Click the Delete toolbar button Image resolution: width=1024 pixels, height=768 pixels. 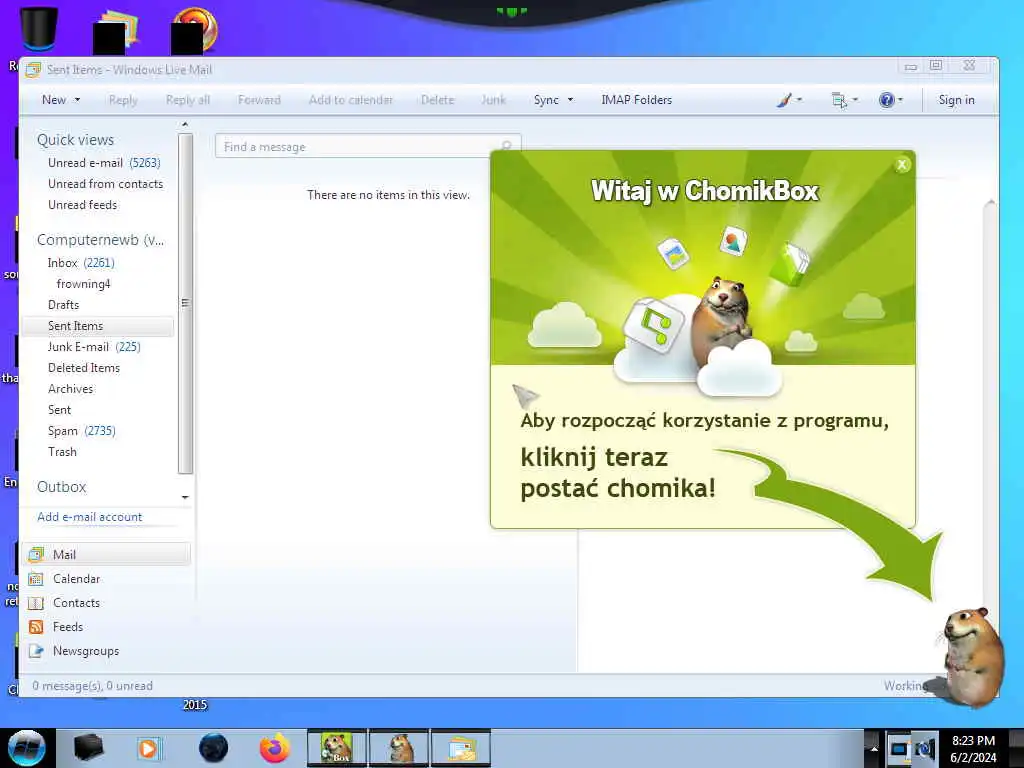[437, 100]
